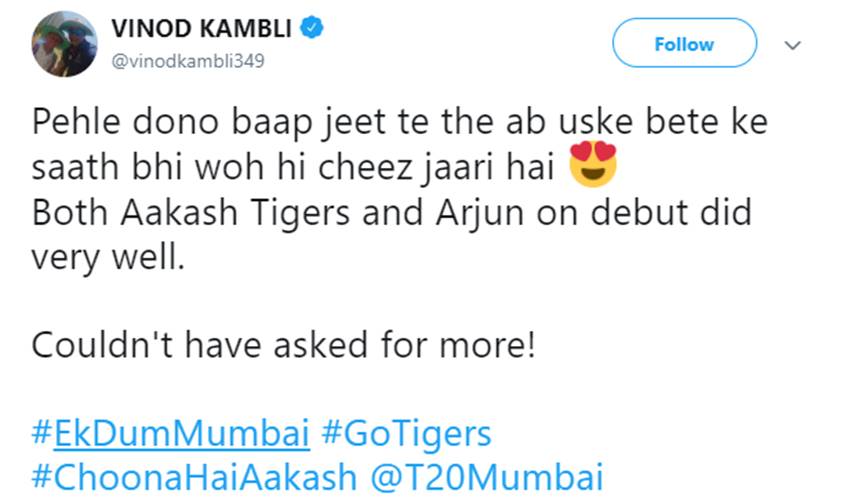Open the VINOD KAMBLI display name
Viewport: 850px width, 504px height.
(202, 28)
